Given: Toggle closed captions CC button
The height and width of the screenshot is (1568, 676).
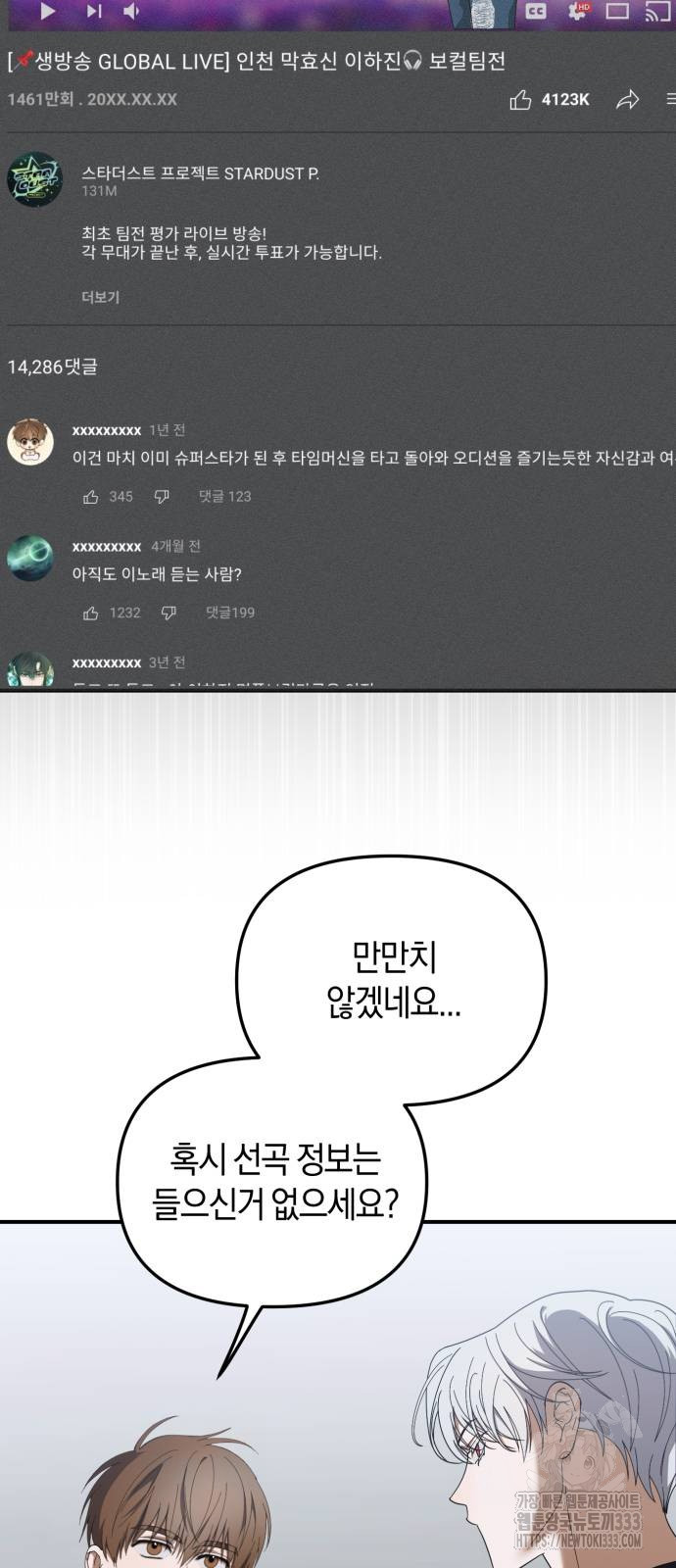Looking at the screenshot, I should [536, 12].
